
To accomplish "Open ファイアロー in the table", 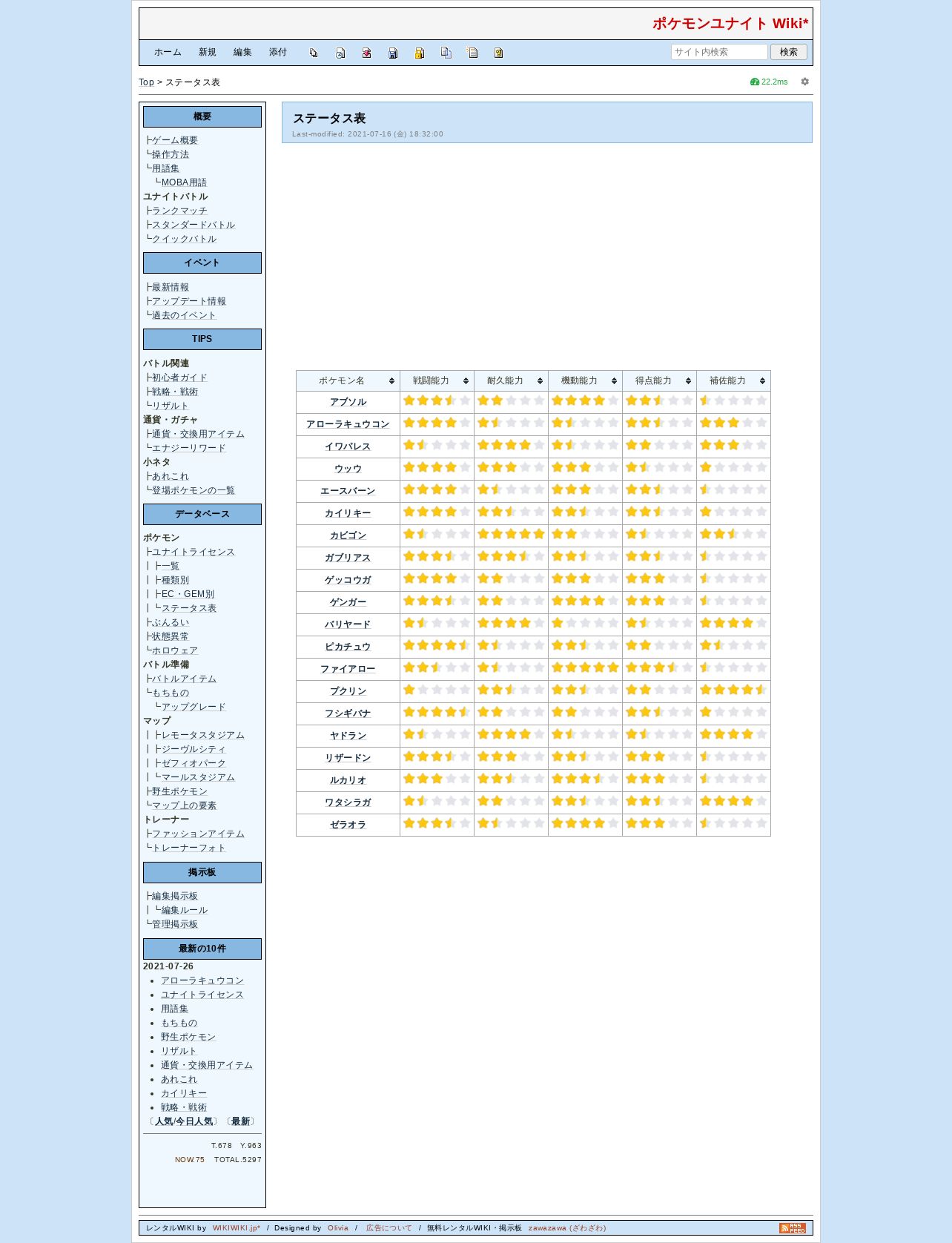I will (x=348, y=669).
